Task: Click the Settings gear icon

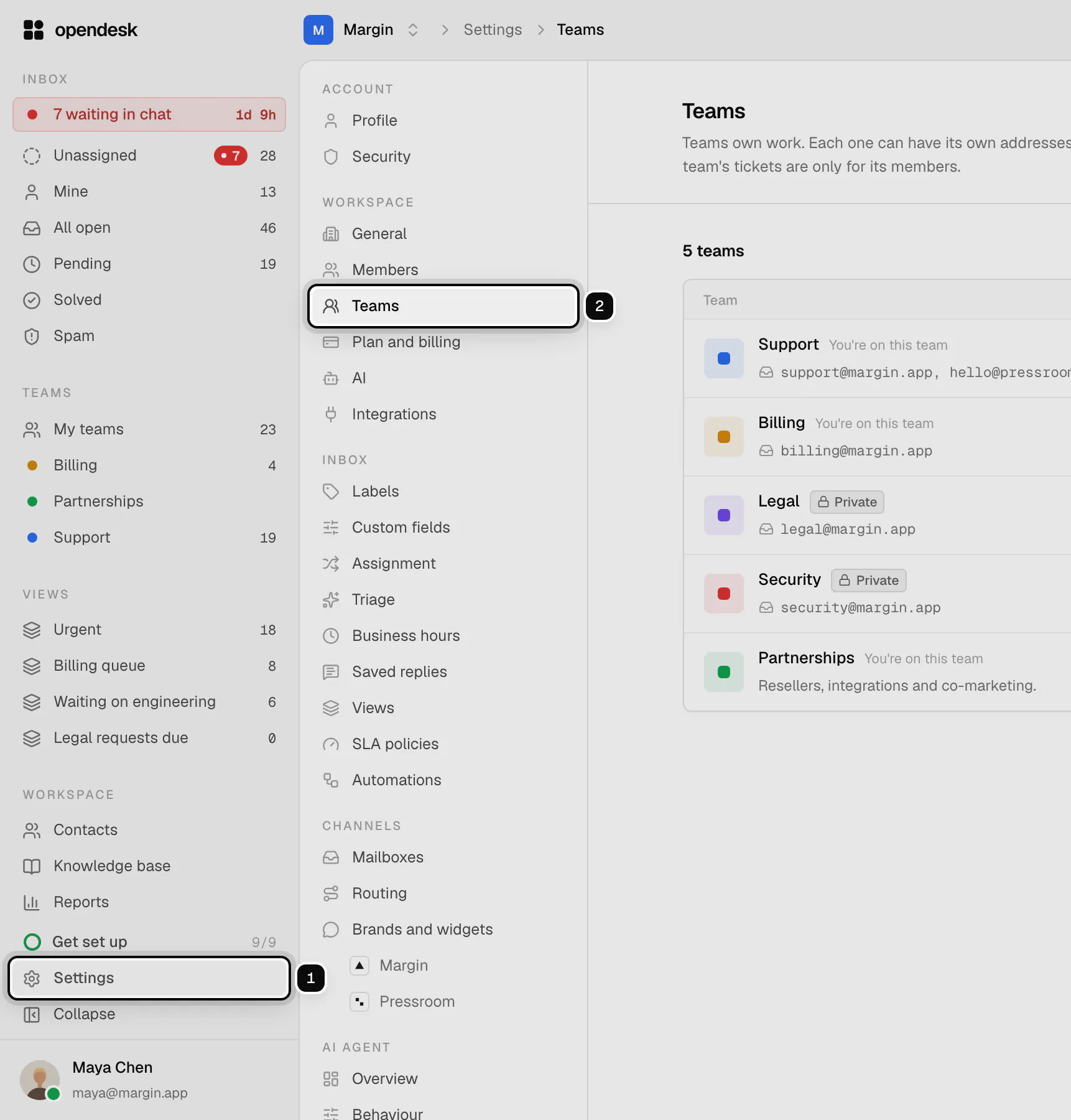Action: (x=32, y=978)
